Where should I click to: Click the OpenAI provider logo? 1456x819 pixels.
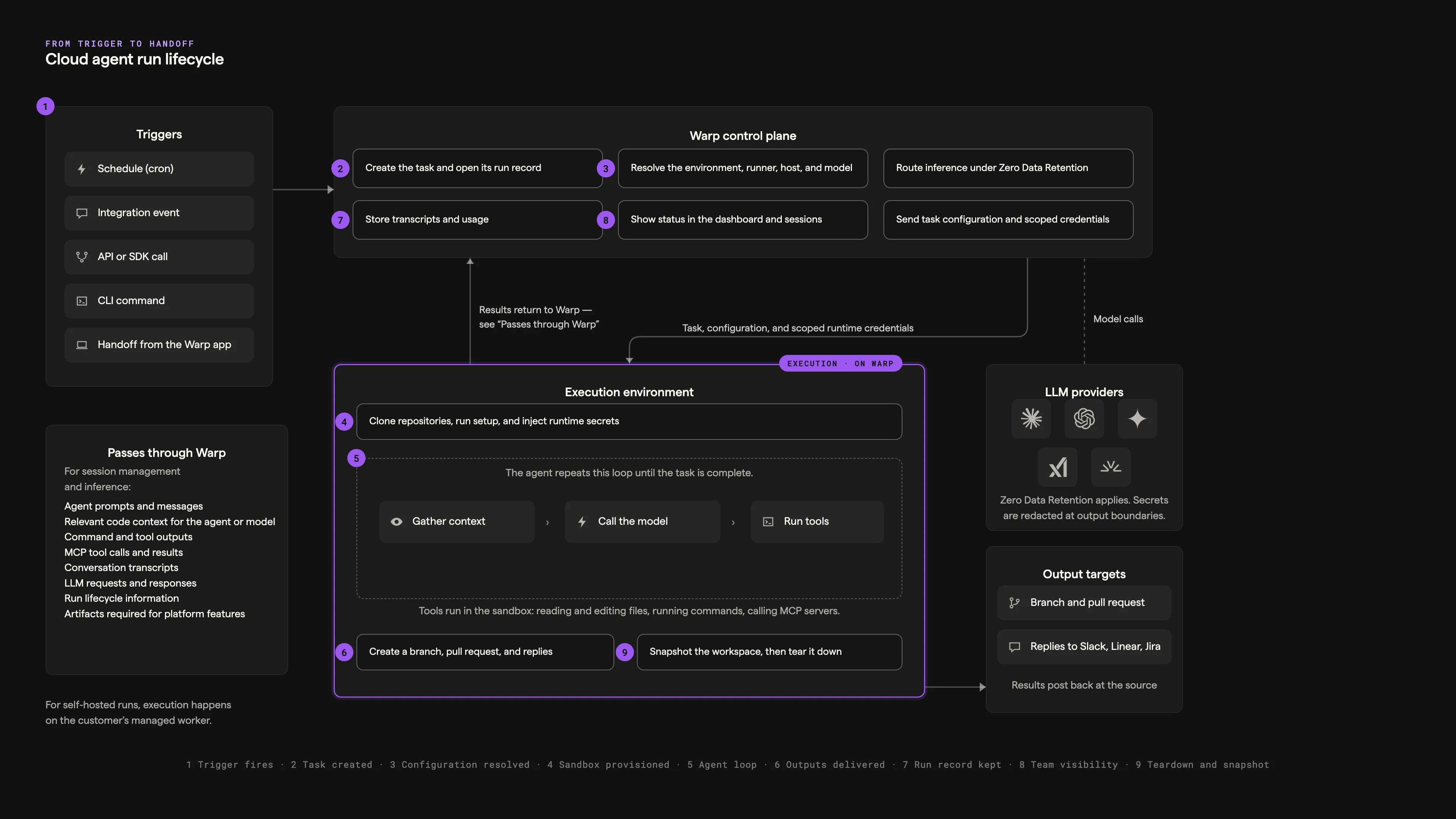point(1084,419)
